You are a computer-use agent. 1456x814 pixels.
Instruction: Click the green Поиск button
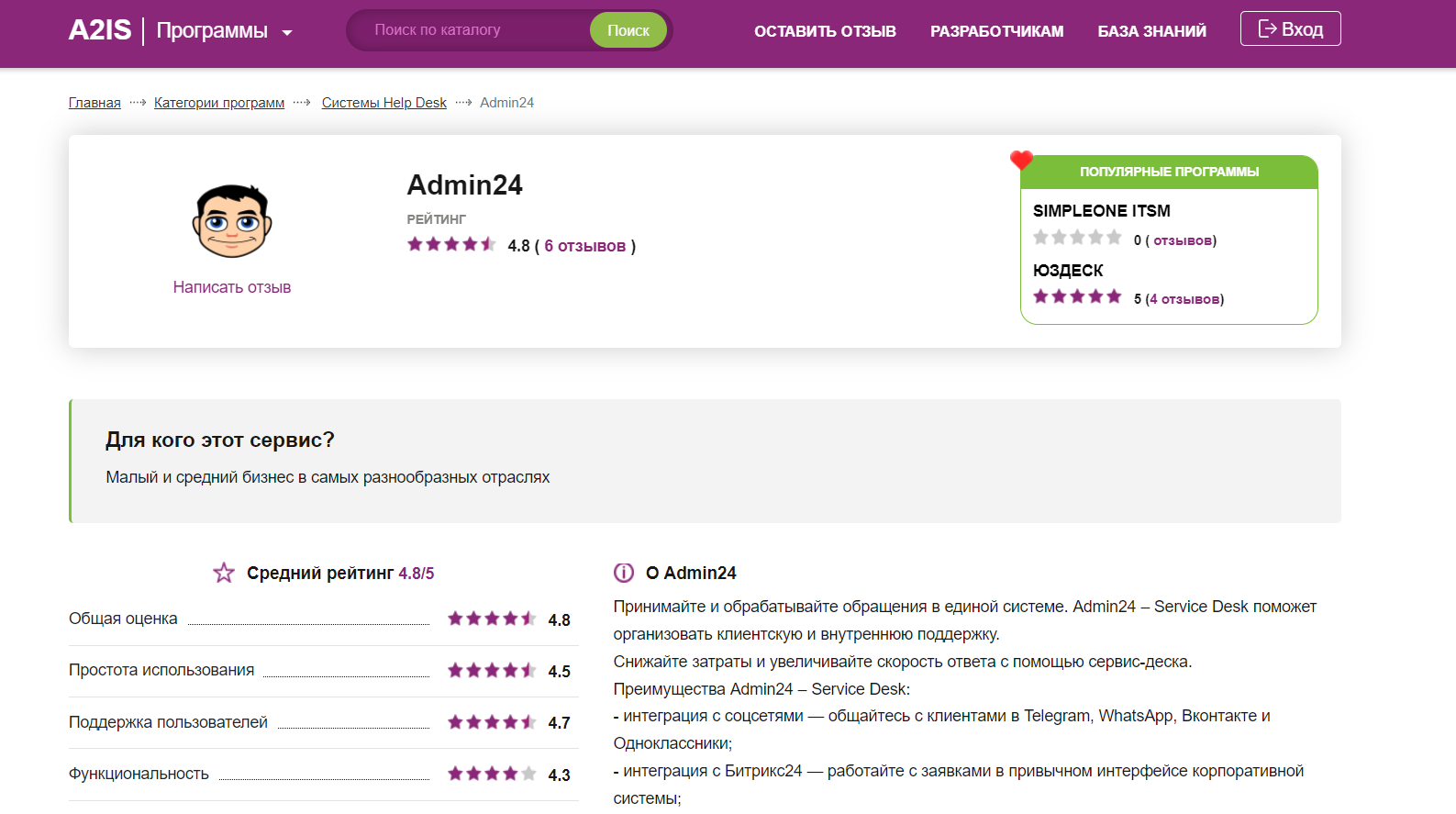pos(628,30)
